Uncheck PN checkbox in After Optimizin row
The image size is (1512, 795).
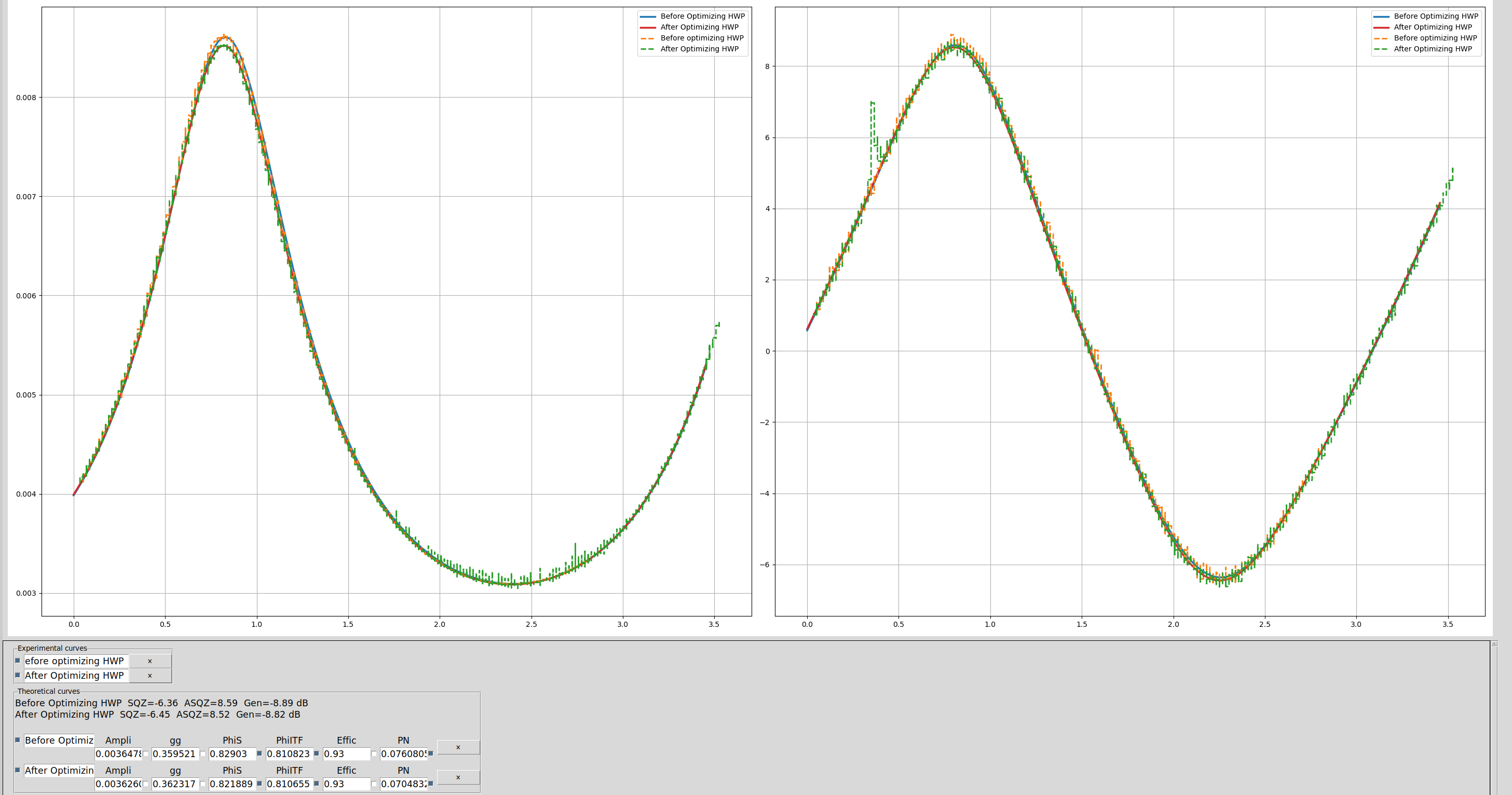(x=431, y=784)
